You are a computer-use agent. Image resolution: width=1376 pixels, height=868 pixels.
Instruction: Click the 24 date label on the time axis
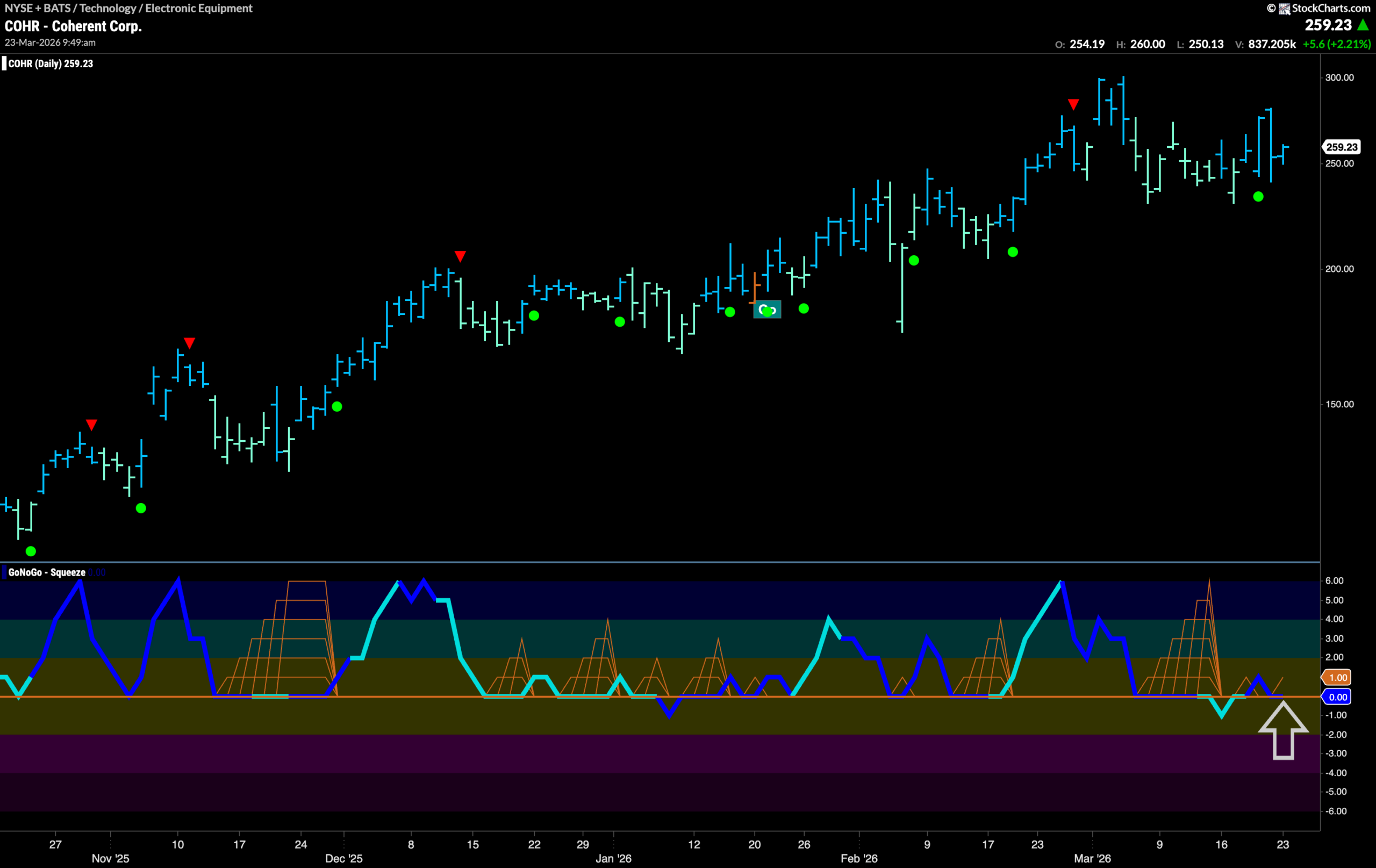point(300,844)
